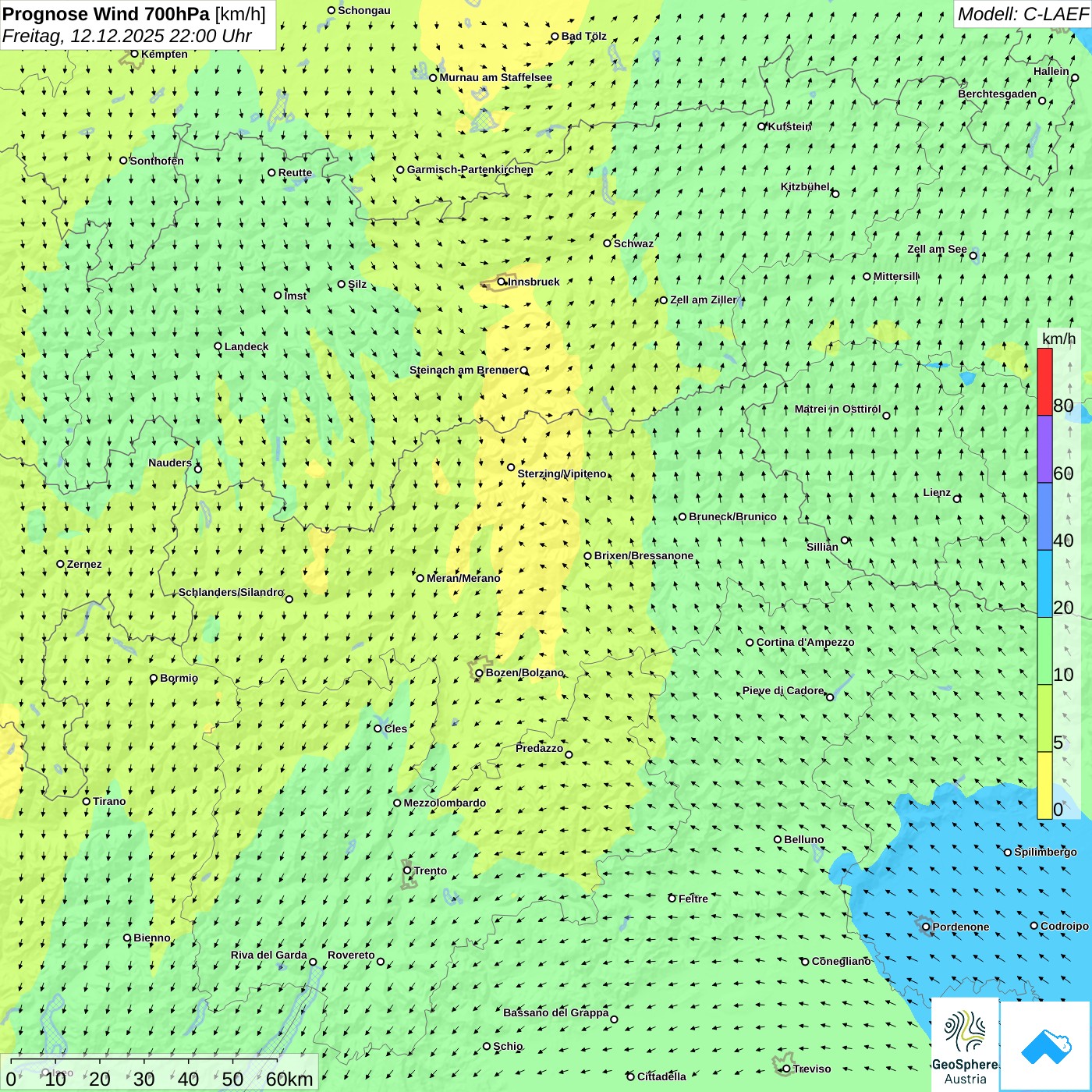Click the Bormio city label
The image size is (1092, 1092).
[x=179, y=679]
